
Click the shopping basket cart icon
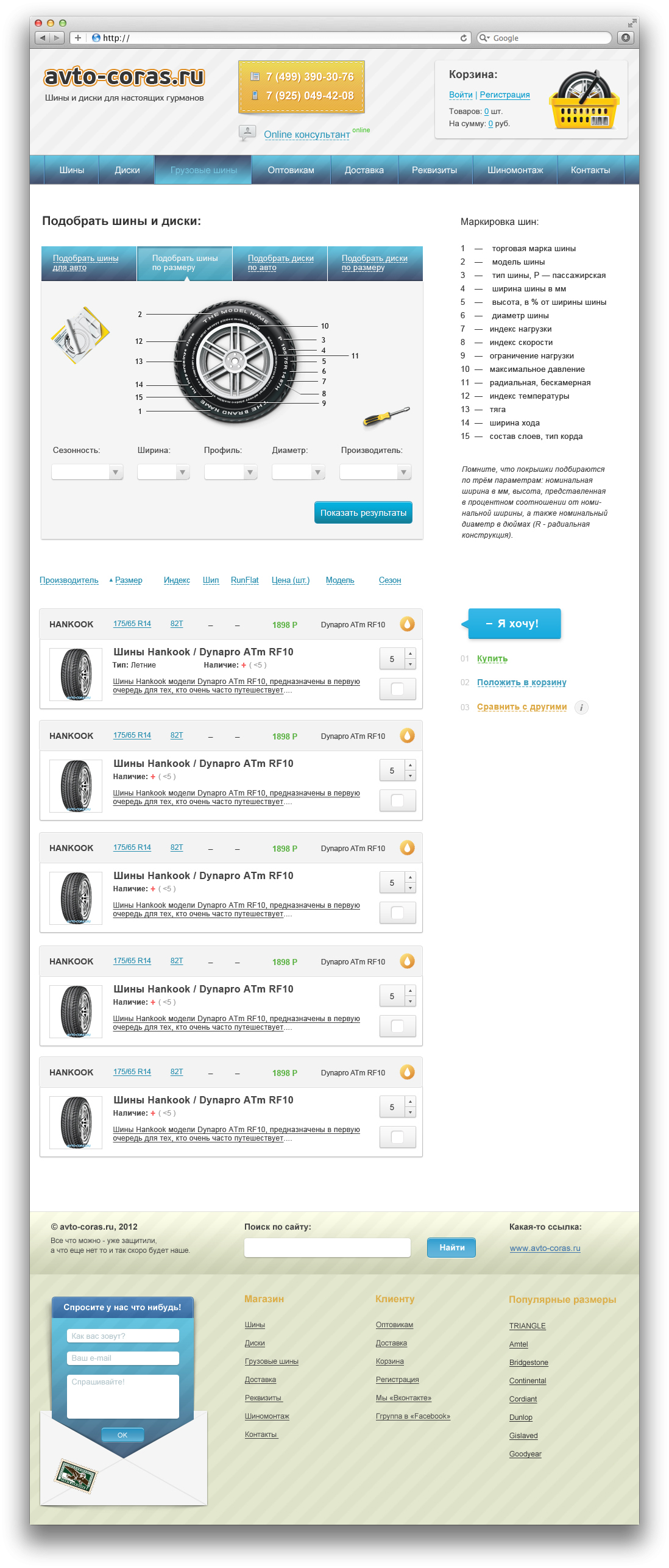tap(584, 101)
